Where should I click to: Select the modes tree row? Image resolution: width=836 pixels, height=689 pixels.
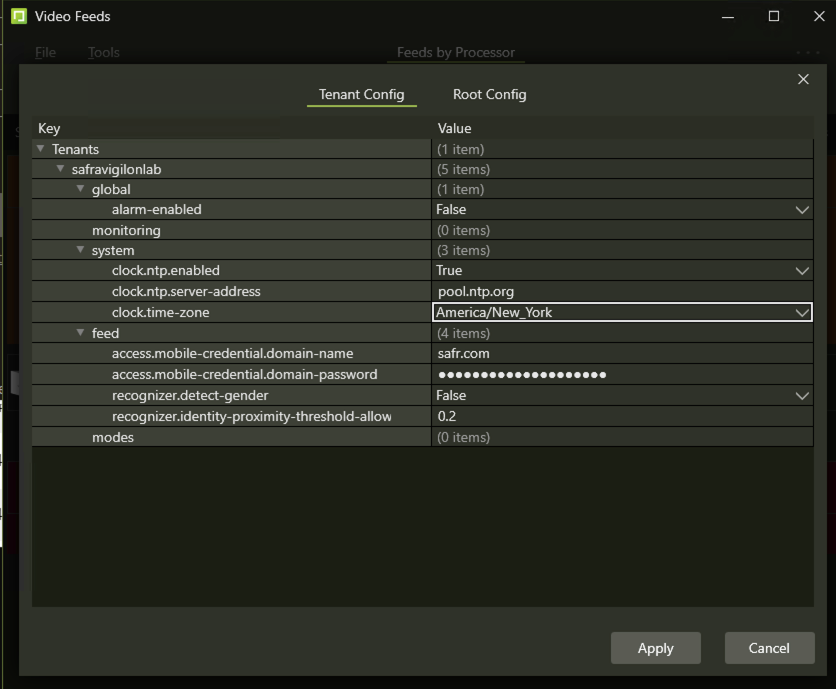pos(113,437)
